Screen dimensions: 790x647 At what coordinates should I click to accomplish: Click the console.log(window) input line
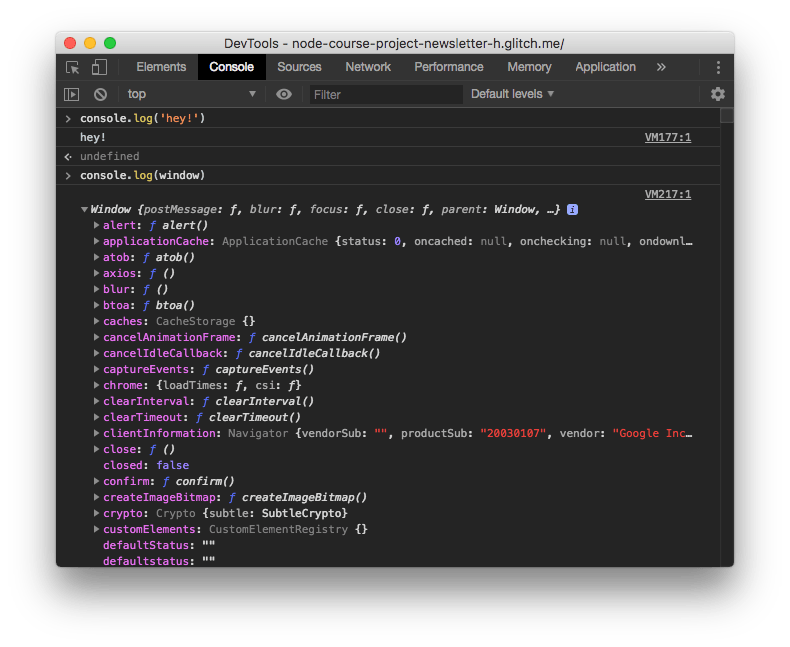[x=388, y=175]
